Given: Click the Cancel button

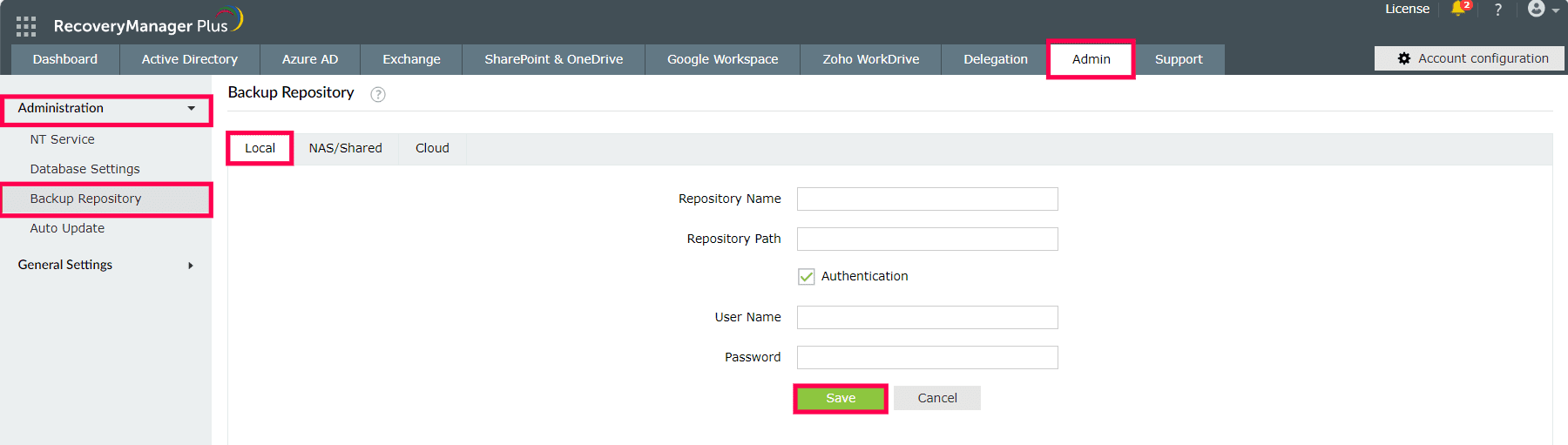Looking at the screenshot, I should [937, 398].
